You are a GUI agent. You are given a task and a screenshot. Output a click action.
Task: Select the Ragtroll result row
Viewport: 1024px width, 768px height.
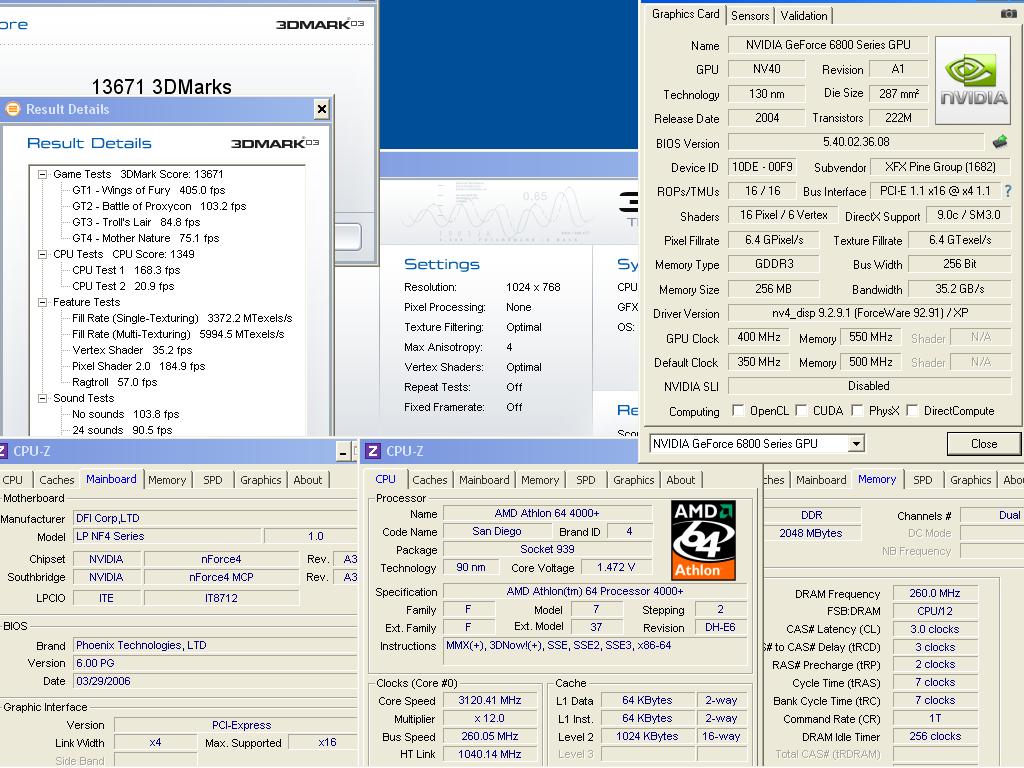115,382
